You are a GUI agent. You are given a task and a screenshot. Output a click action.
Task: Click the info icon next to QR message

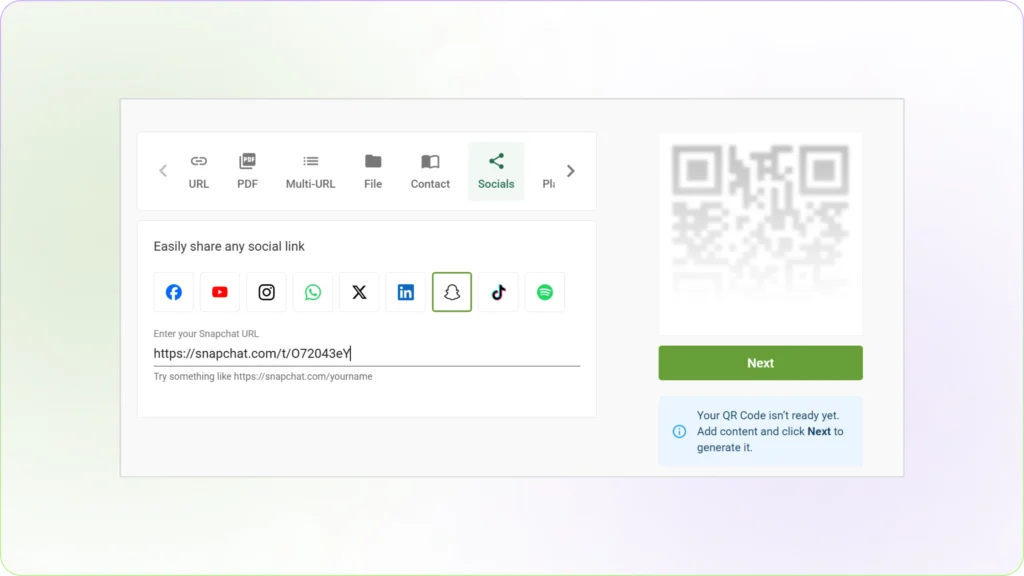[679, 431]
